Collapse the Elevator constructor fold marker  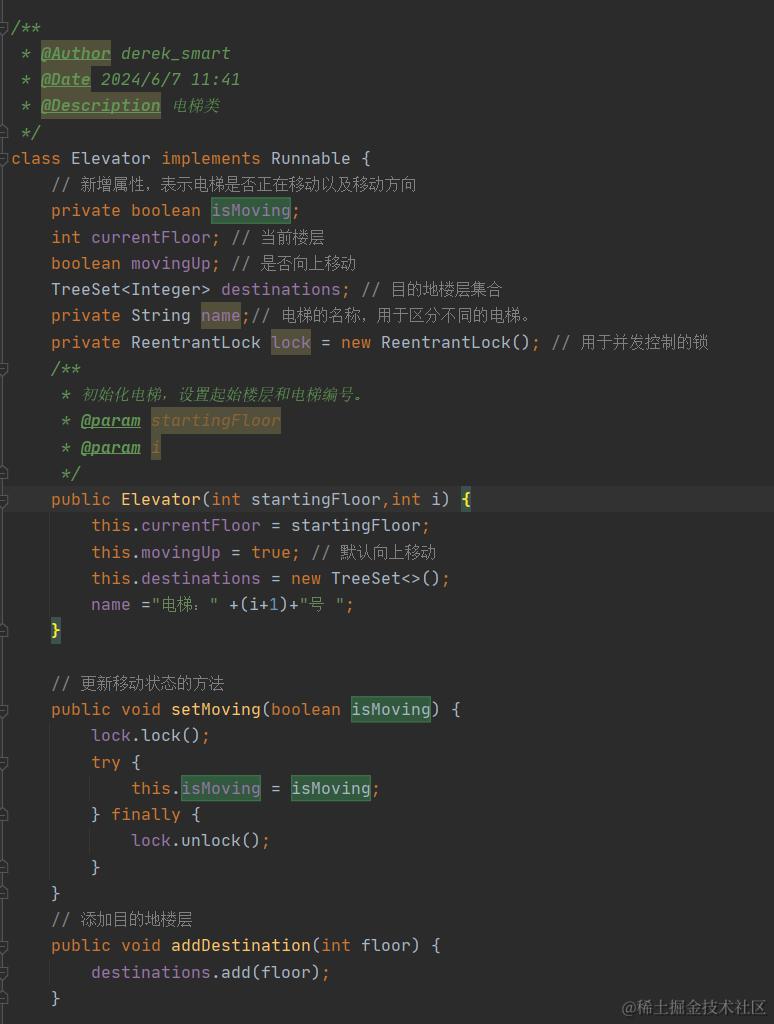[3, 500]
